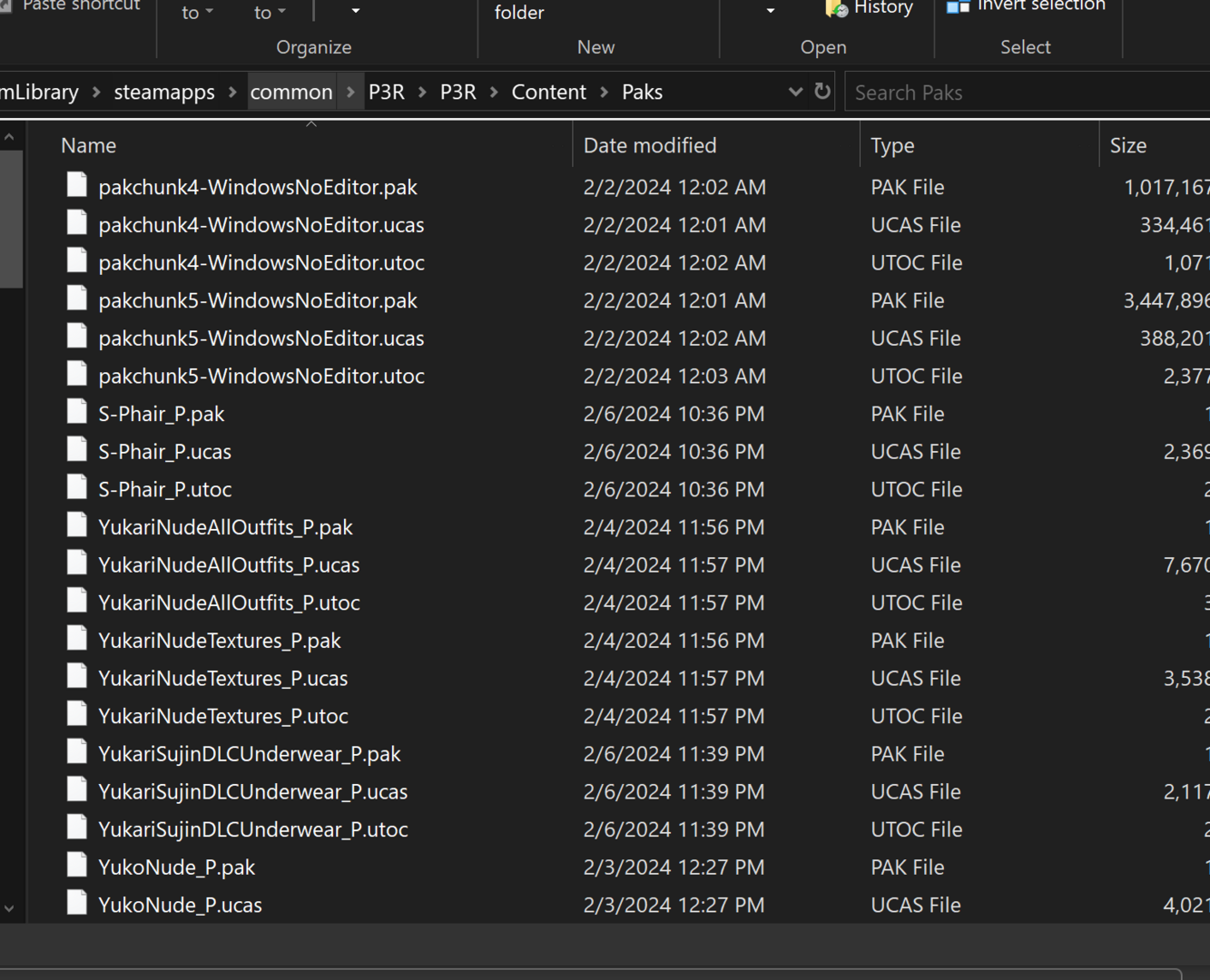This screenshot has width=1210, height=980.
Task: Select file icon for YukariNudeTextures_P.utoc
Action: (77, 715)
